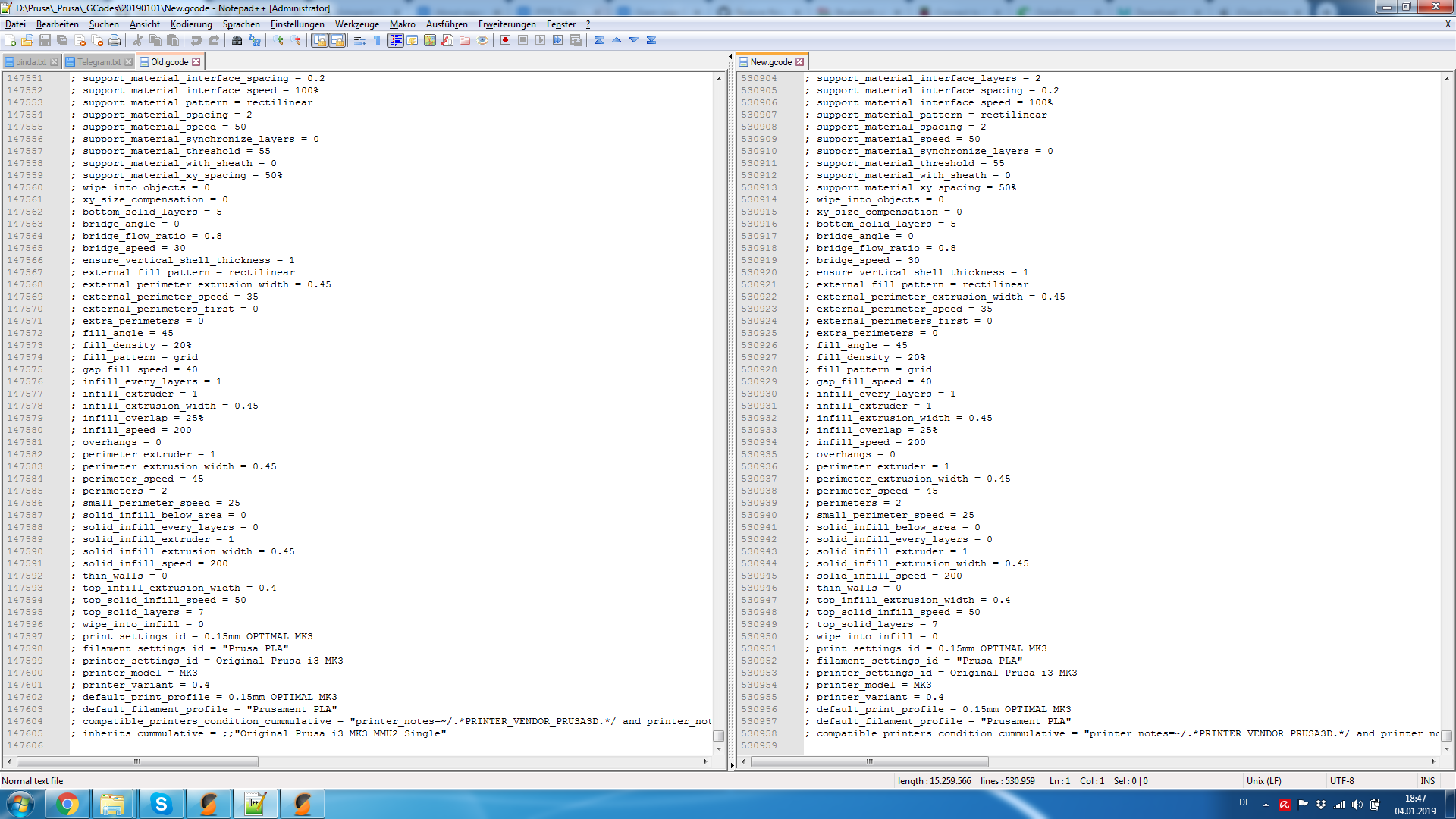
Task: Toggle word wrap in the toolbar
Action: [x=360, y=40]
